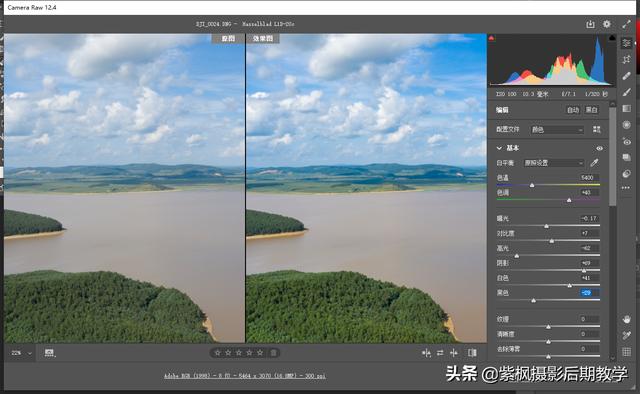Select the Crop and Rotate tool
This screenshot has height=394, width=640.
[626, 60]
